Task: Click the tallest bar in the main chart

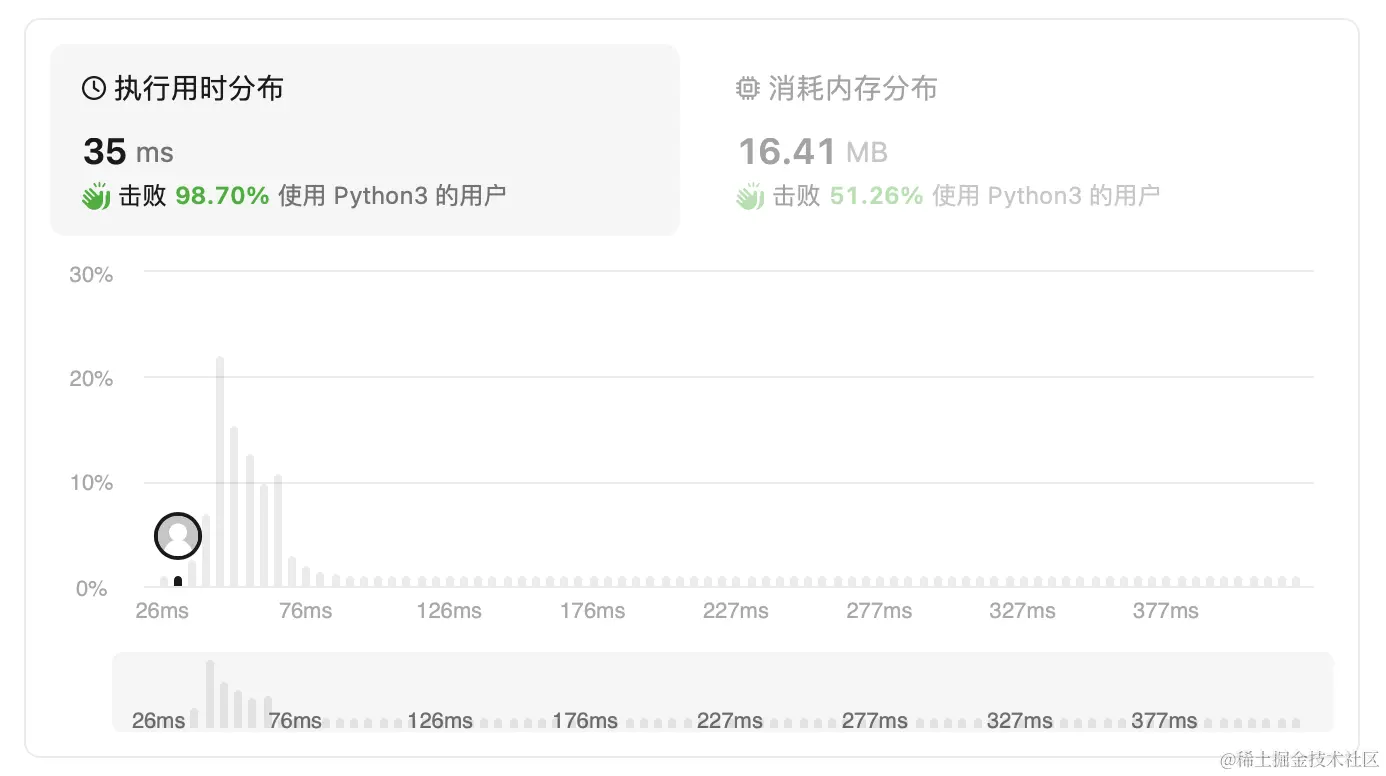Action: 220,470
